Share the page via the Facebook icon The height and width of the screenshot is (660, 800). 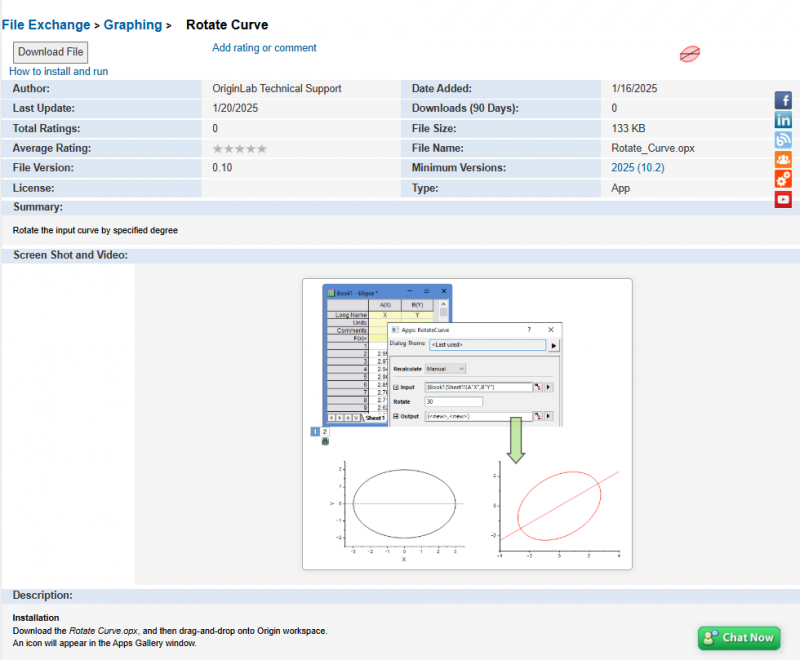pos(784,100)
